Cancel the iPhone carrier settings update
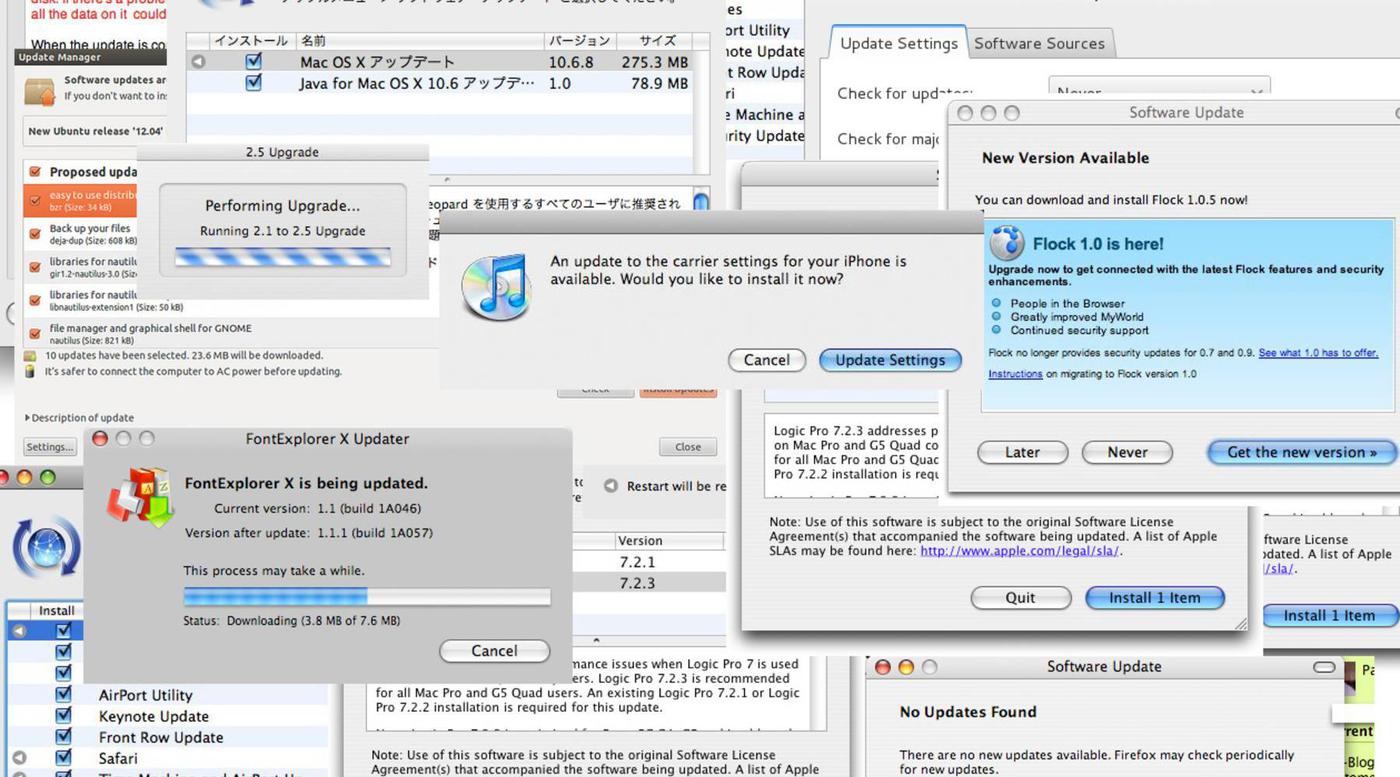Screen dimensions: 1400x777 pyautogui.click(x=766, y=360)
